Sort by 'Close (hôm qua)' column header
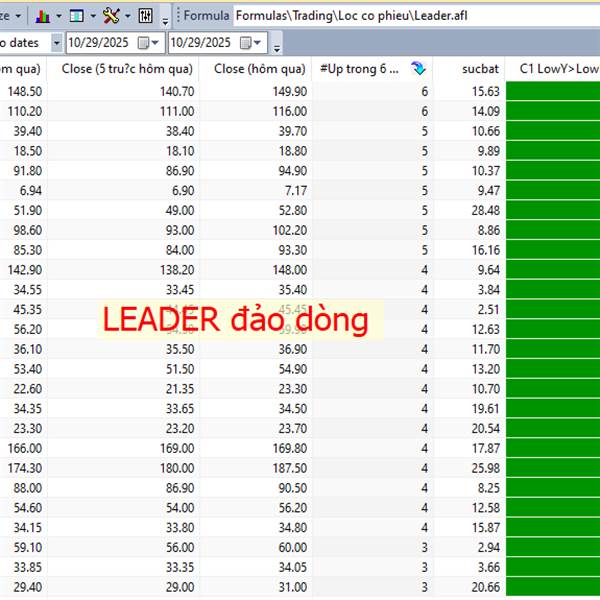This screenshot has width=600, height=600. click(255, 69)
